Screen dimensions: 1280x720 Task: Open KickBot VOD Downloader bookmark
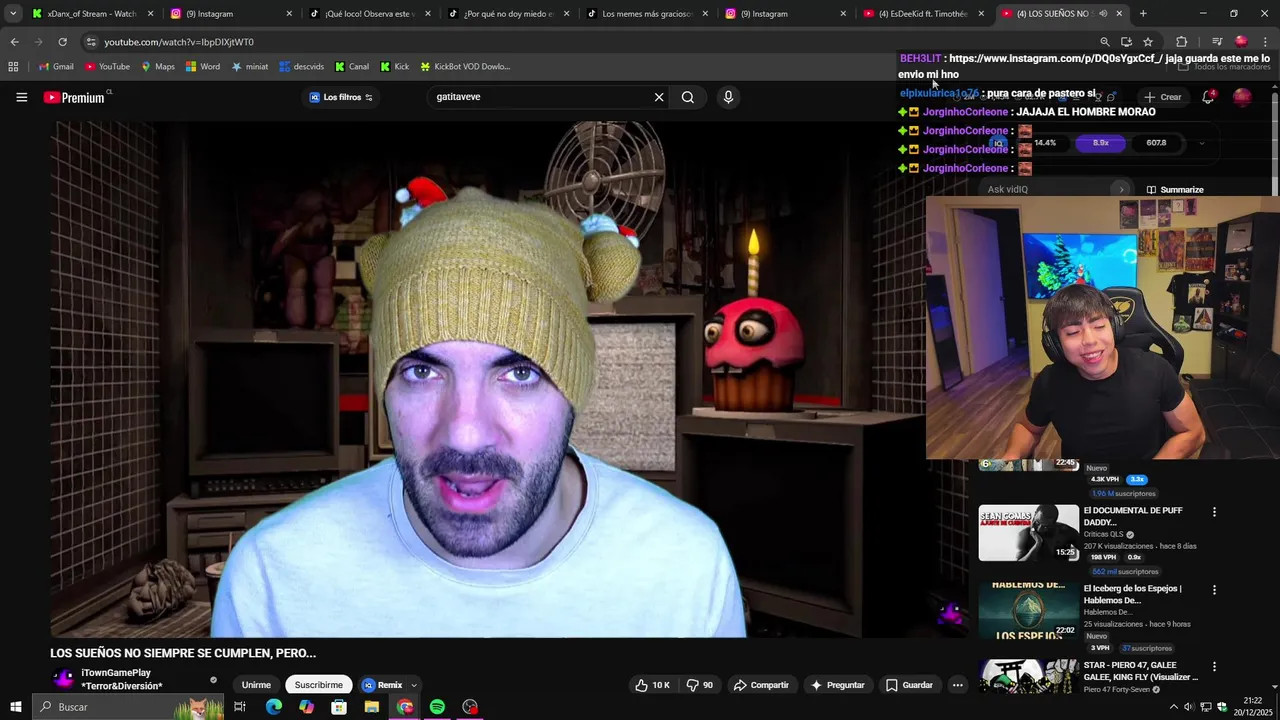pos(465,67)
